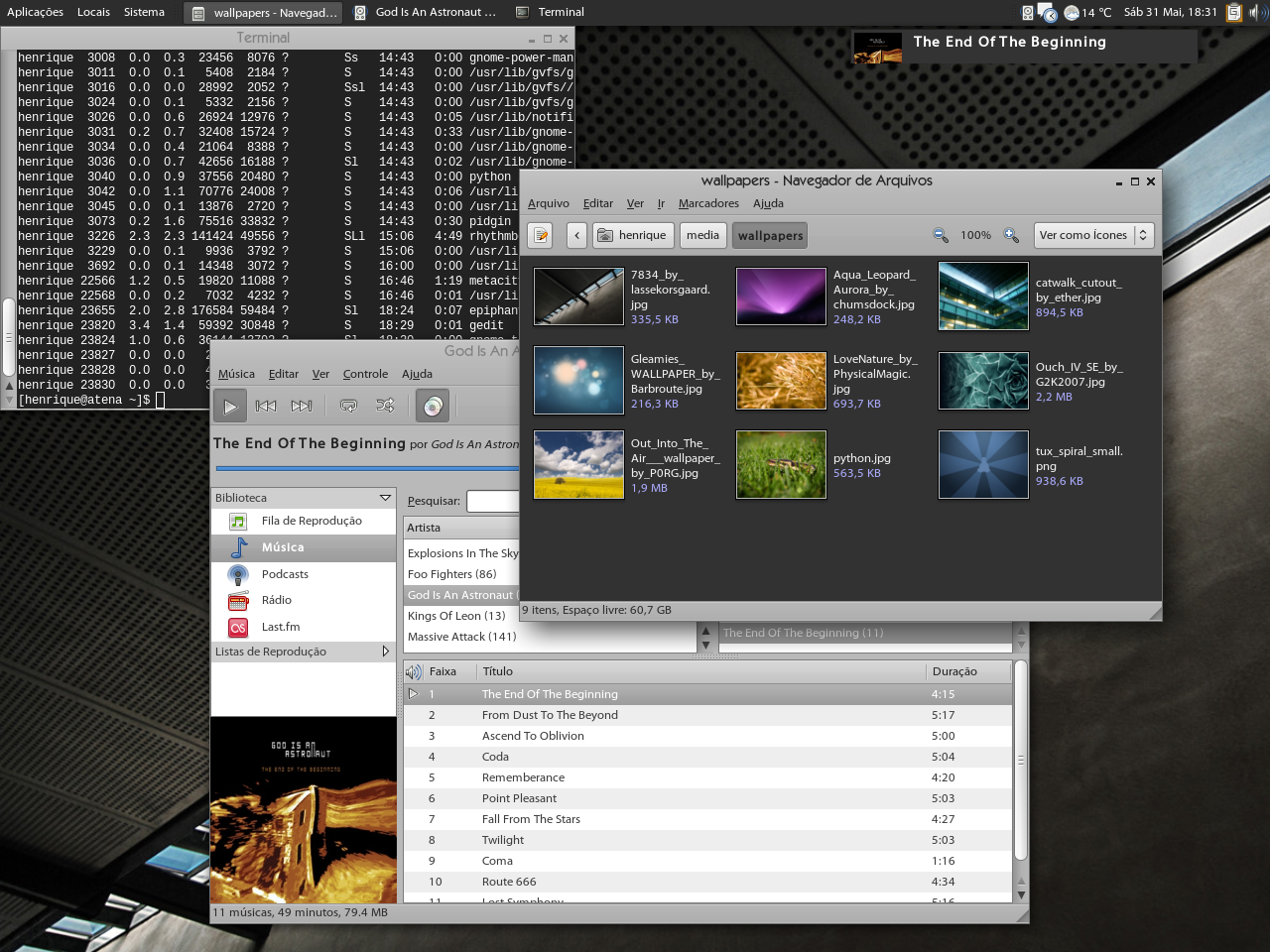Toggle the browse disc-icon button in Rhythmbox
The width and height of the screenshot is (1270, 952).
coord(432,406)
